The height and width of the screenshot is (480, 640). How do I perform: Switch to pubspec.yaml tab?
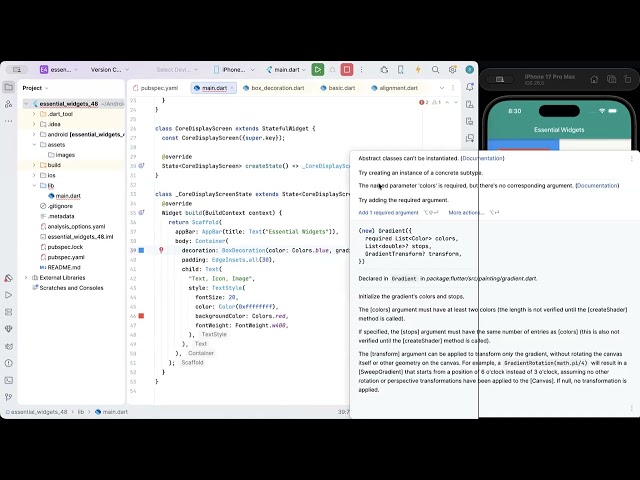coord(156,88)
